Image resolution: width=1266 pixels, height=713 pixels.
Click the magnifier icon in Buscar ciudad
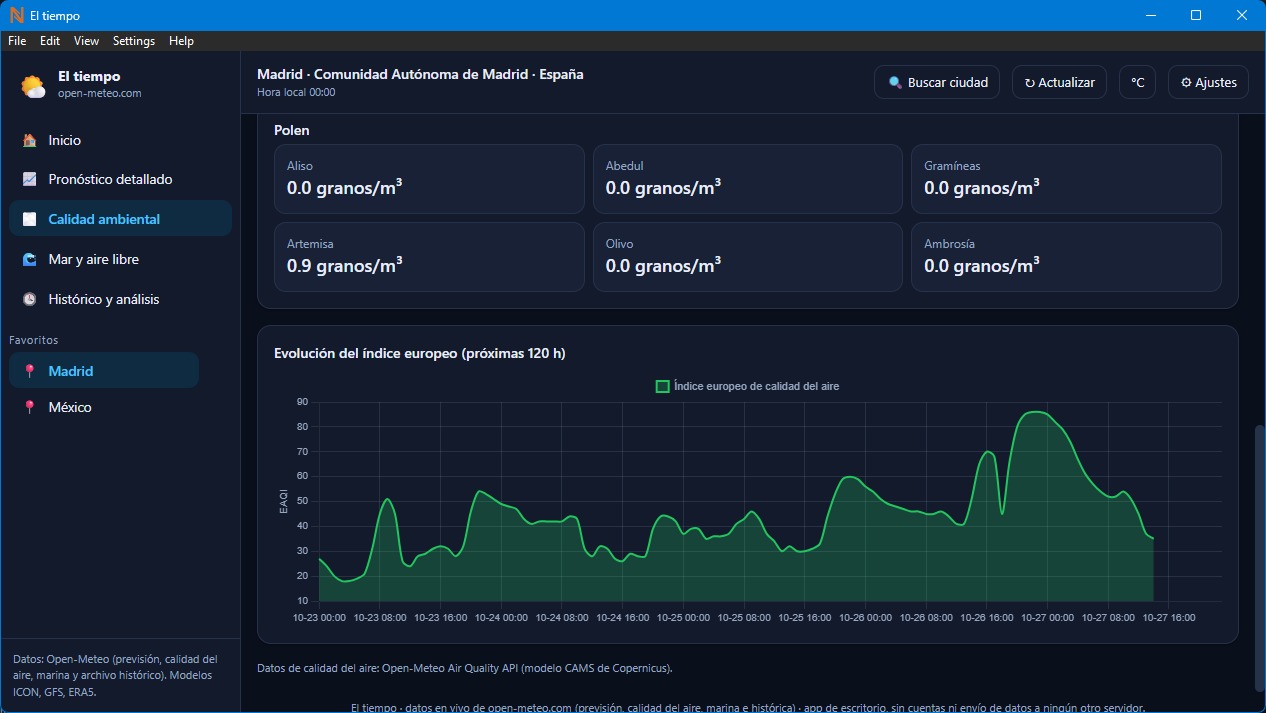(895, 83)
